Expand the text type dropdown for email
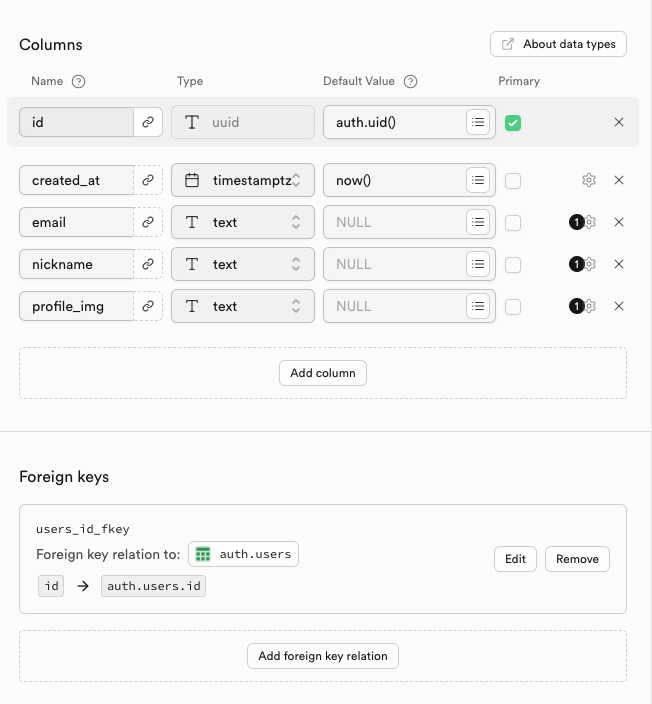652x704 pixels. pyautogui.click(x=243, y=222)
